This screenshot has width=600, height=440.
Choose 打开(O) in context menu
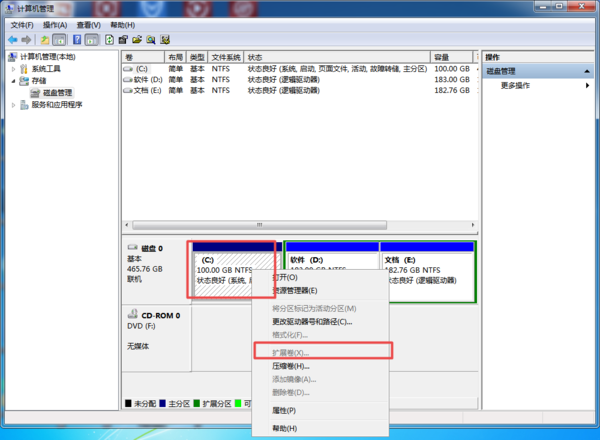pos(320,277)
